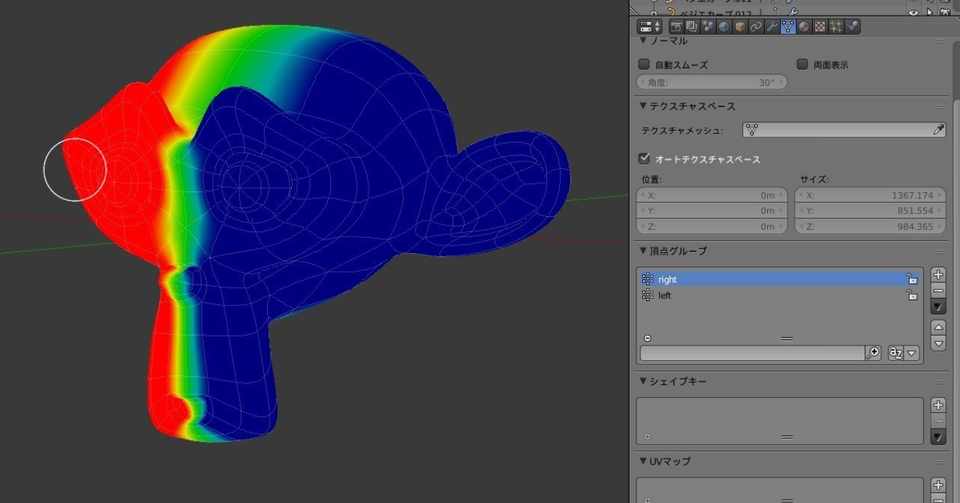Open the vertex group specials menu arrow
The height and width of the screenshot is (503, 960).
click(938, 307)
